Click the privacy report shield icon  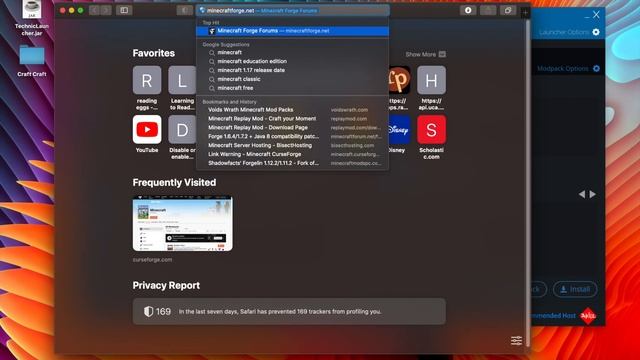148,311
